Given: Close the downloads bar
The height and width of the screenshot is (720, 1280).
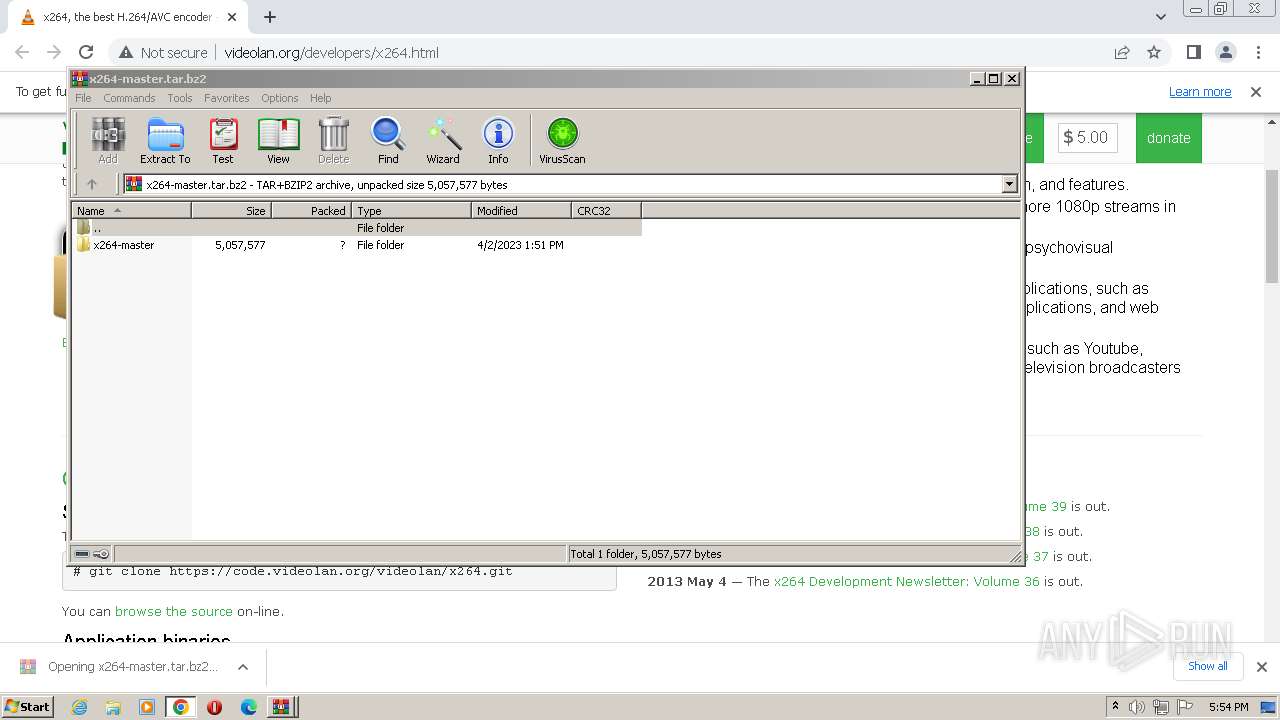Looking at the screenshot, I should point(1261,667).
